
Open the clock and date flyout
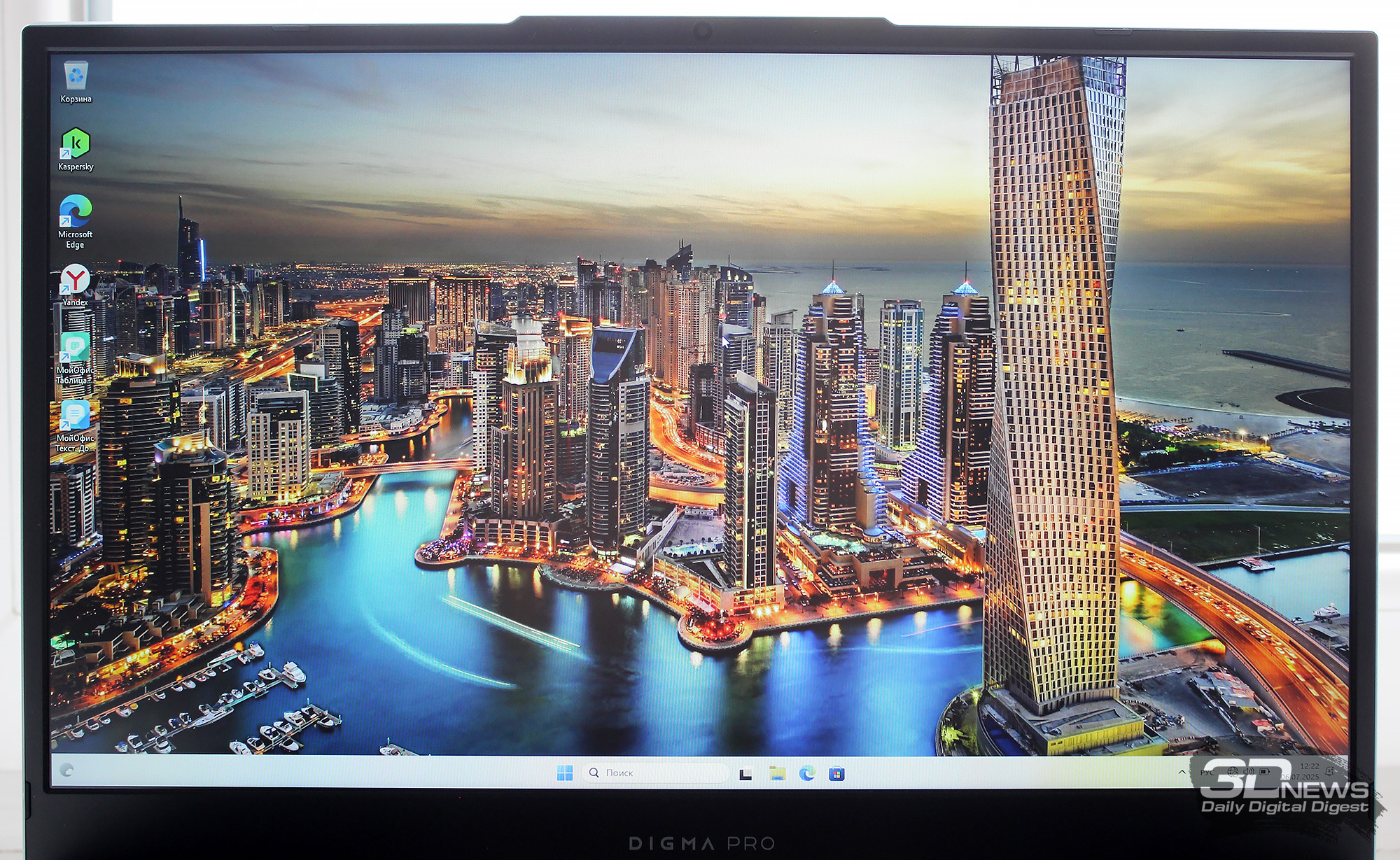coord(1299,771)
